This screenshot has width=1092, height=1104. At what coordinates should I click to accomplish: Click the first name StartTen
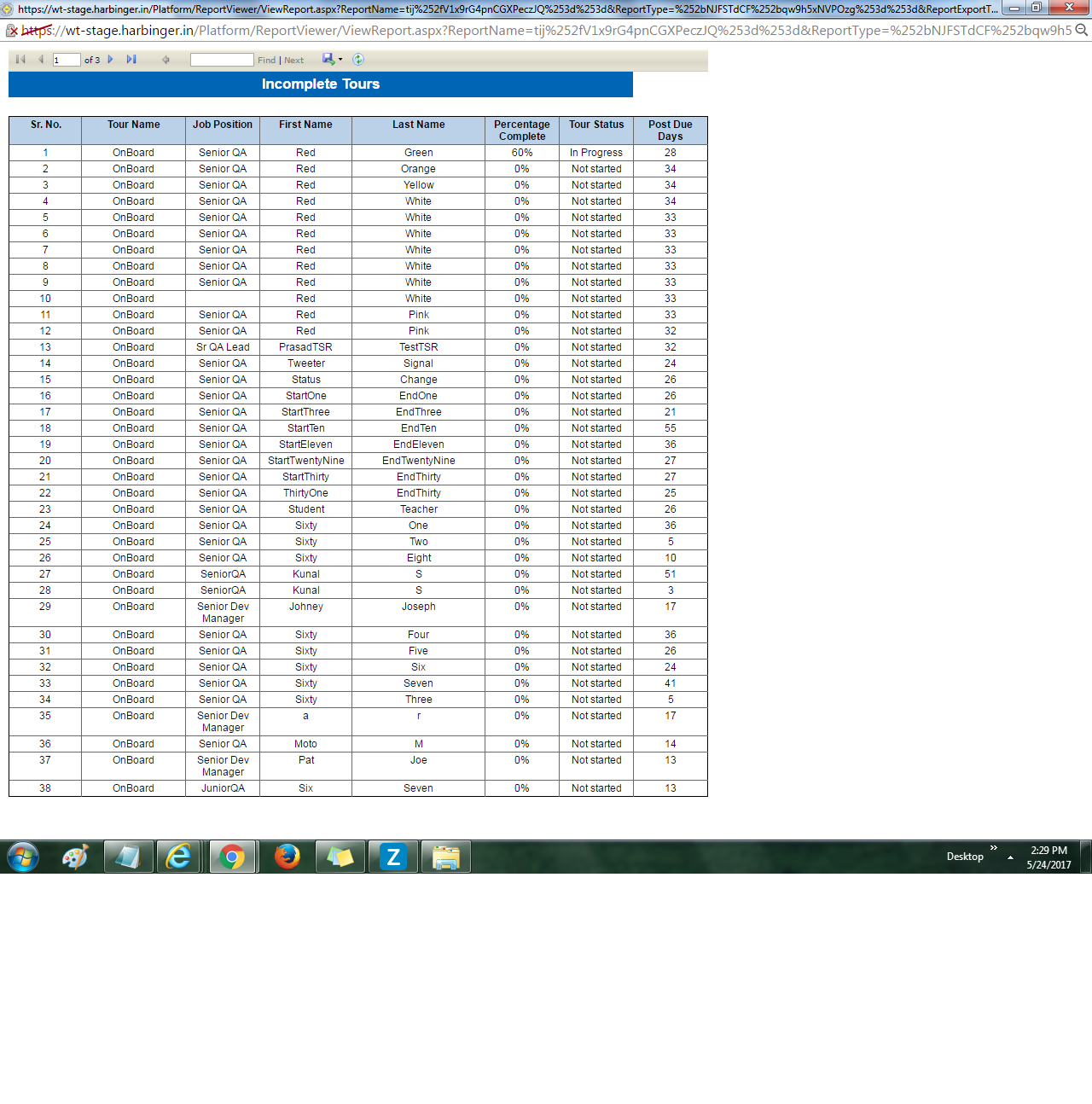[x=306, y=428]
